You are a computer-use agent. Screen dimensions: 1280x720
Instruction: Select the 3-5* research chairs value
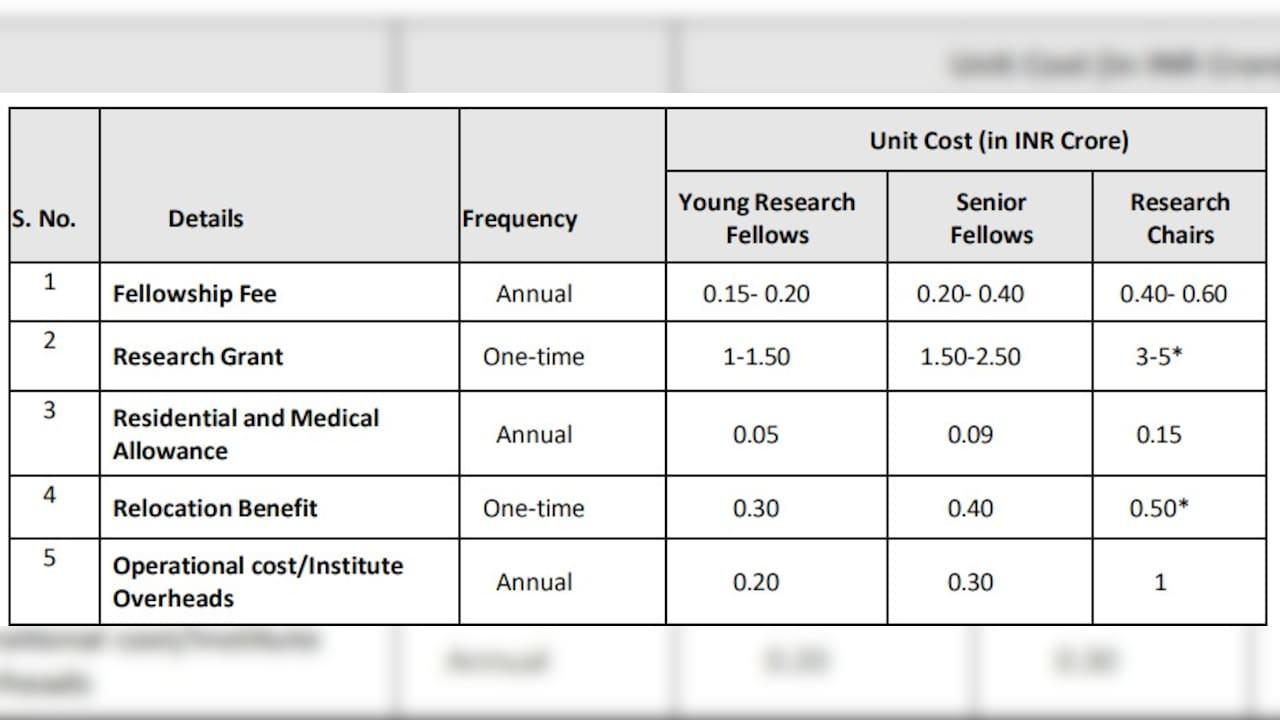pos(1159,356)
